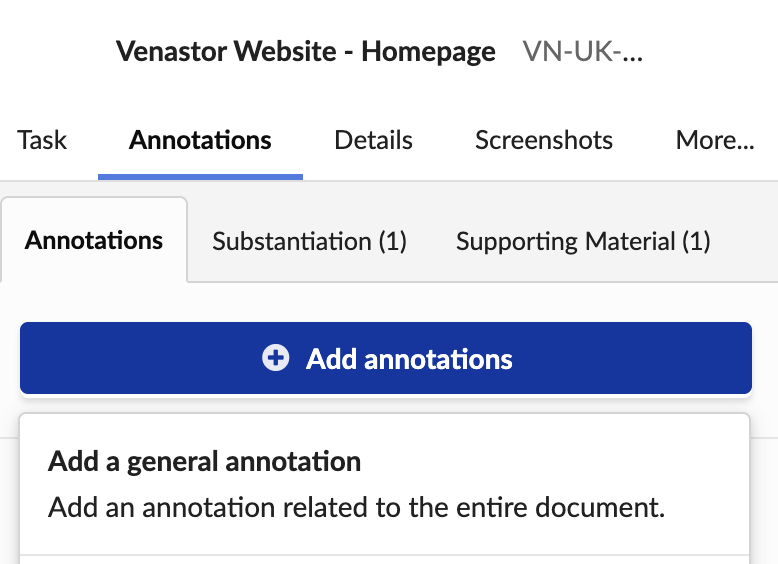The height and width of the screenshot is (564, 778).
Task: Expand the More... tab overflow menu
Action: 714,140
